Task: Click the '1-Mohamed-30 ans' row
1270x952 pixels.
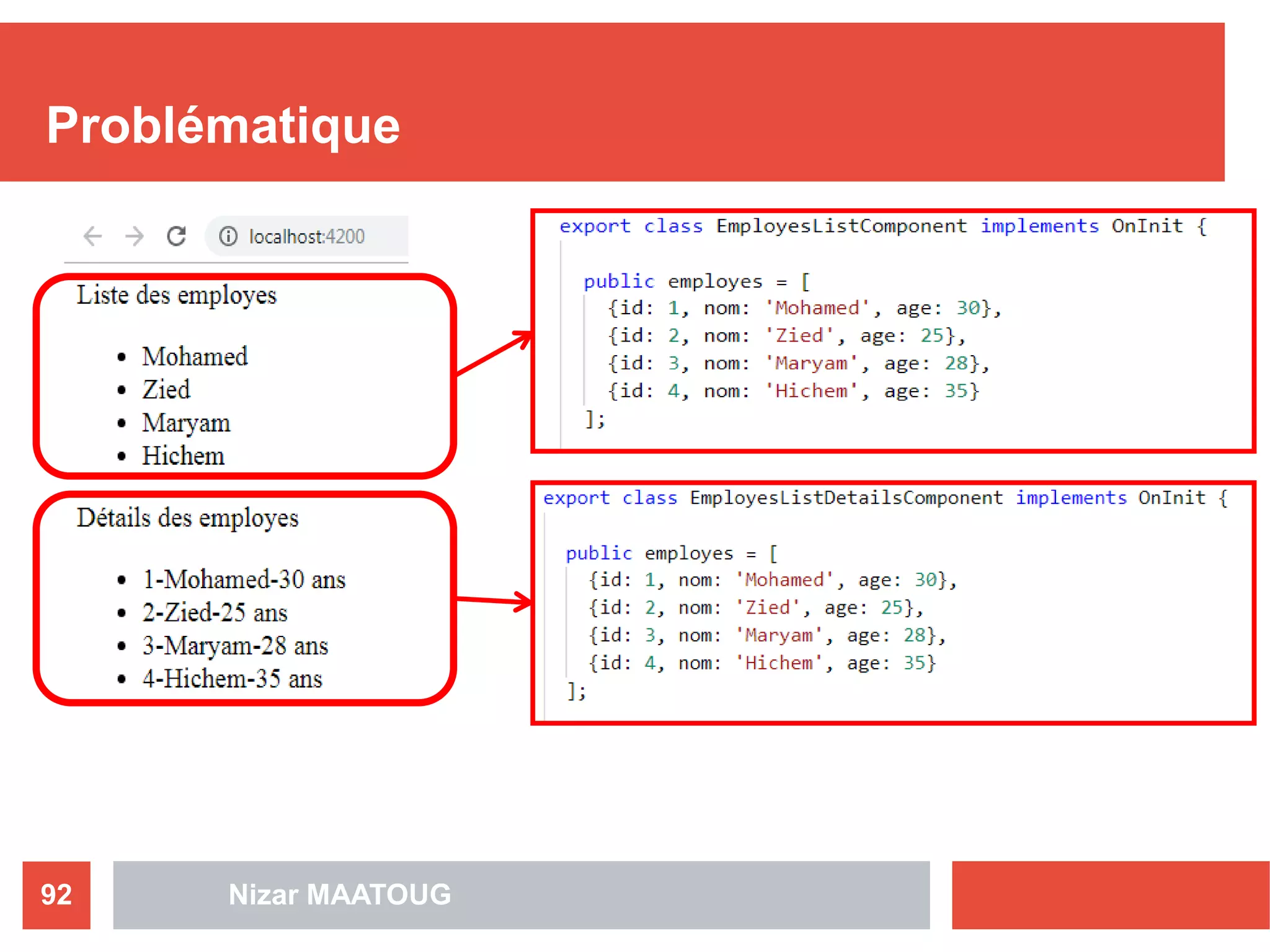Action: tap(244, 580)
